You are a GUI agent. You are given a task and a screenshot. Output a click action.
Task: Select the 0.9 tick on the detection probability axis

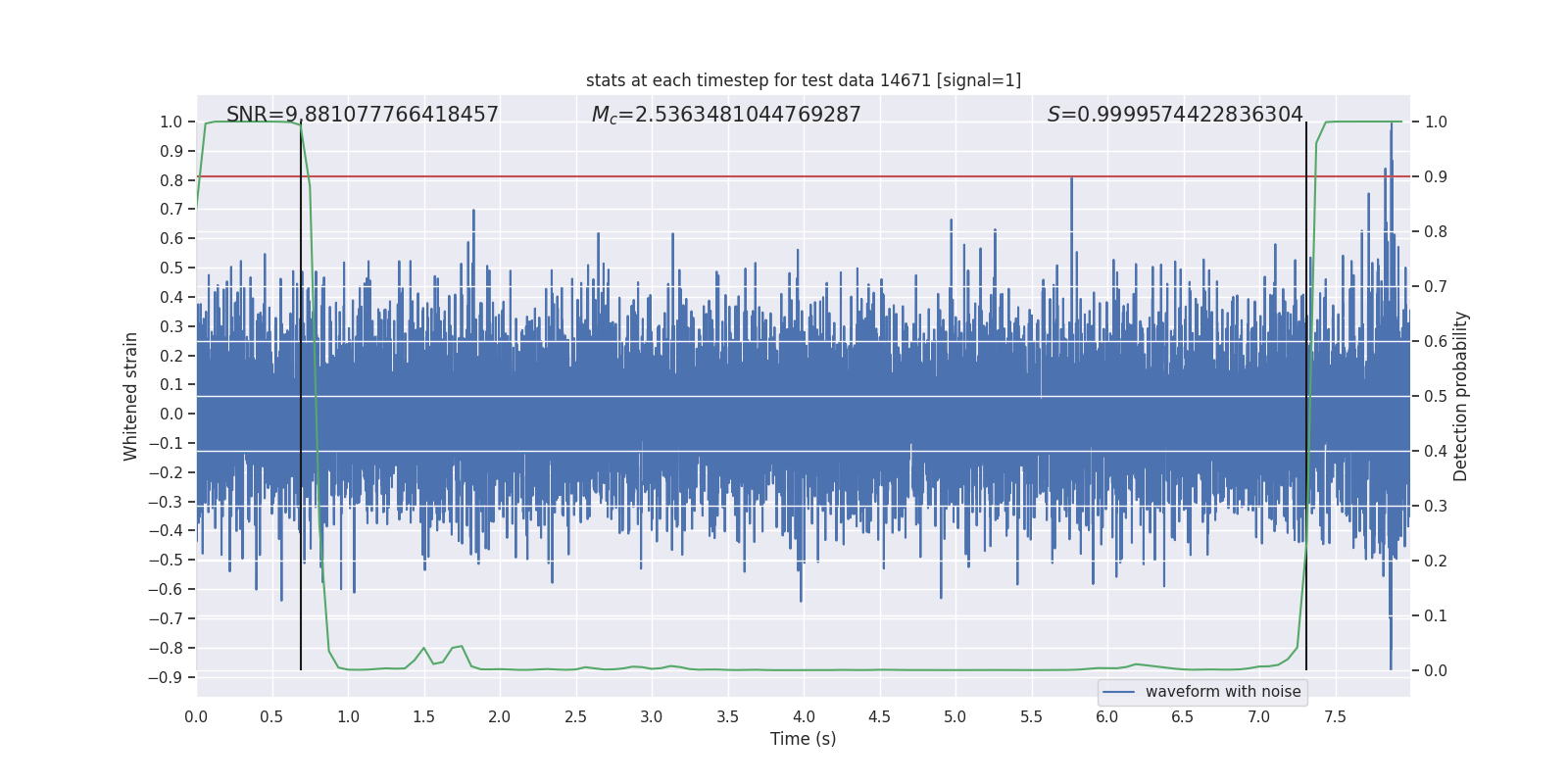[x=1436, y=176]
